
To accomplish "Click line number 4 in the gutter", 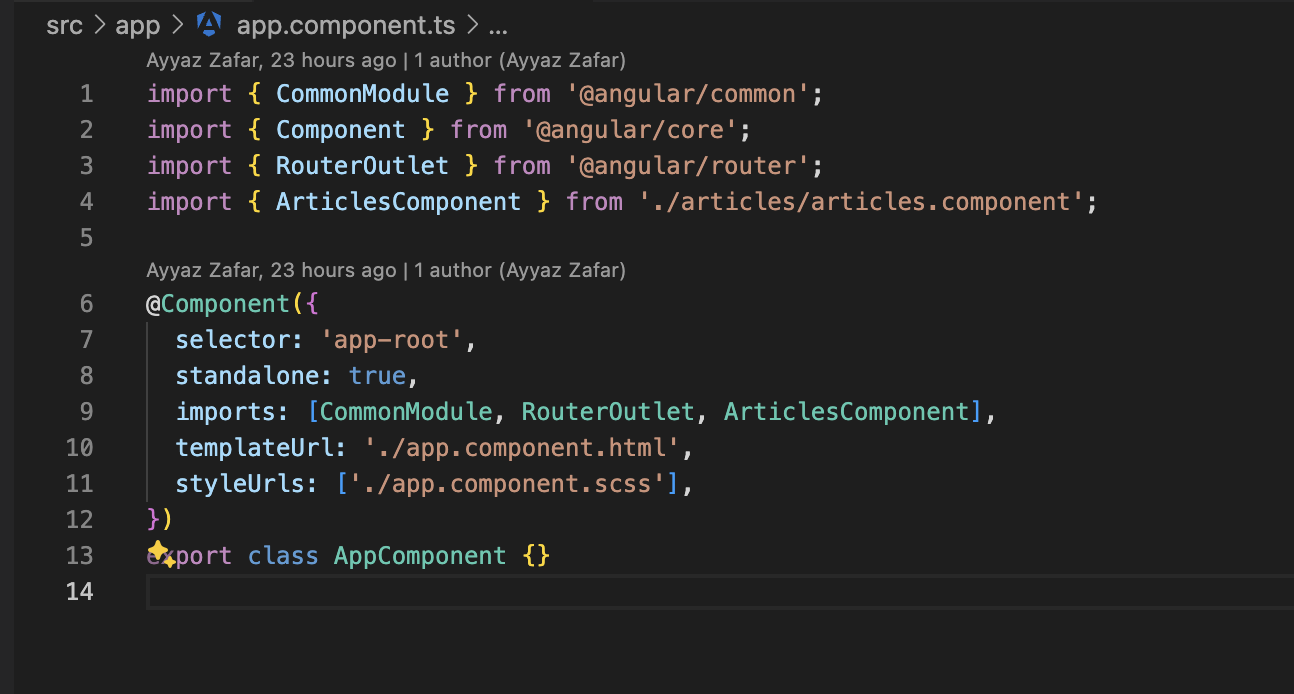I will pos(86,202).
